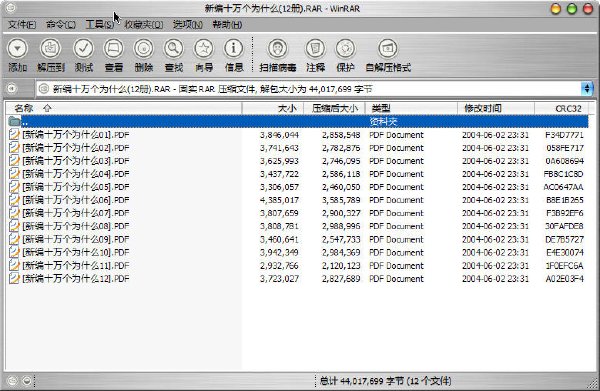Open the 工具(S) menu
This screenshot has height=391, width=600.
[x=99, y=25]
